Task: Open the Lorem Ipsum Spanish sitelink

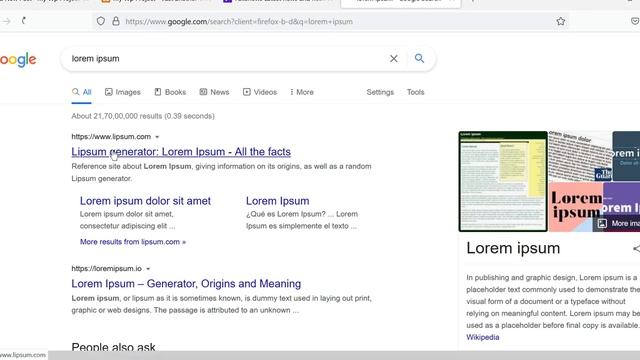Action: pos(278,201)
